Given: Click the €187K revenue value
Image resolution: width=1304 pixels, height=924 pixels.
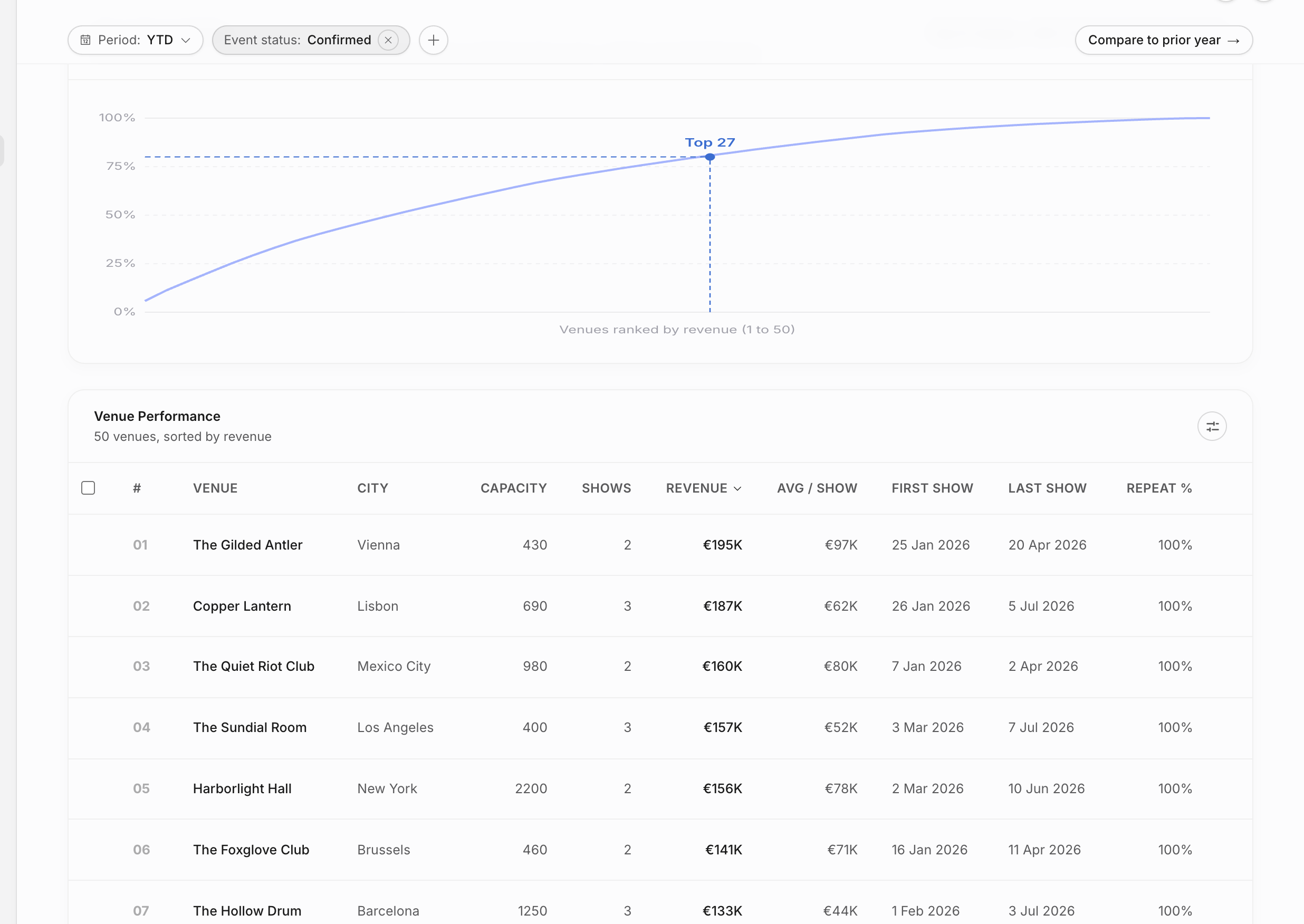Looking at the screenshot, I should (x=723, y=606).
